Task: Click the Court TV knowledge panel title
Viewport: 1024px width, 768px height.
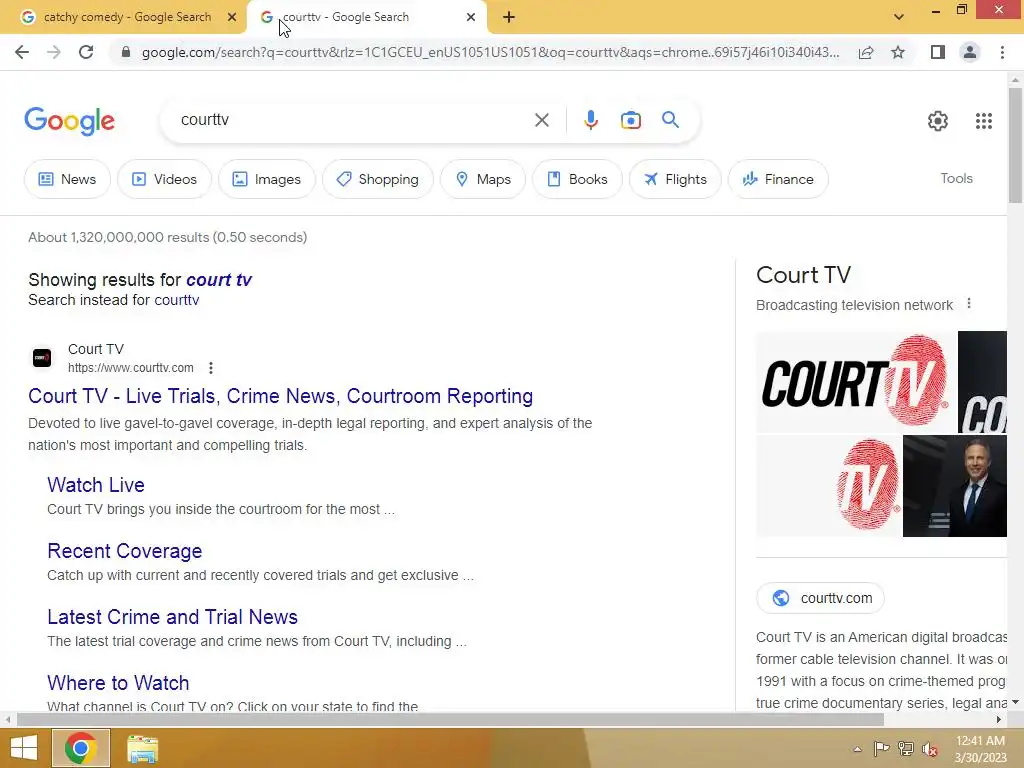Action: [x=803, y=275]
